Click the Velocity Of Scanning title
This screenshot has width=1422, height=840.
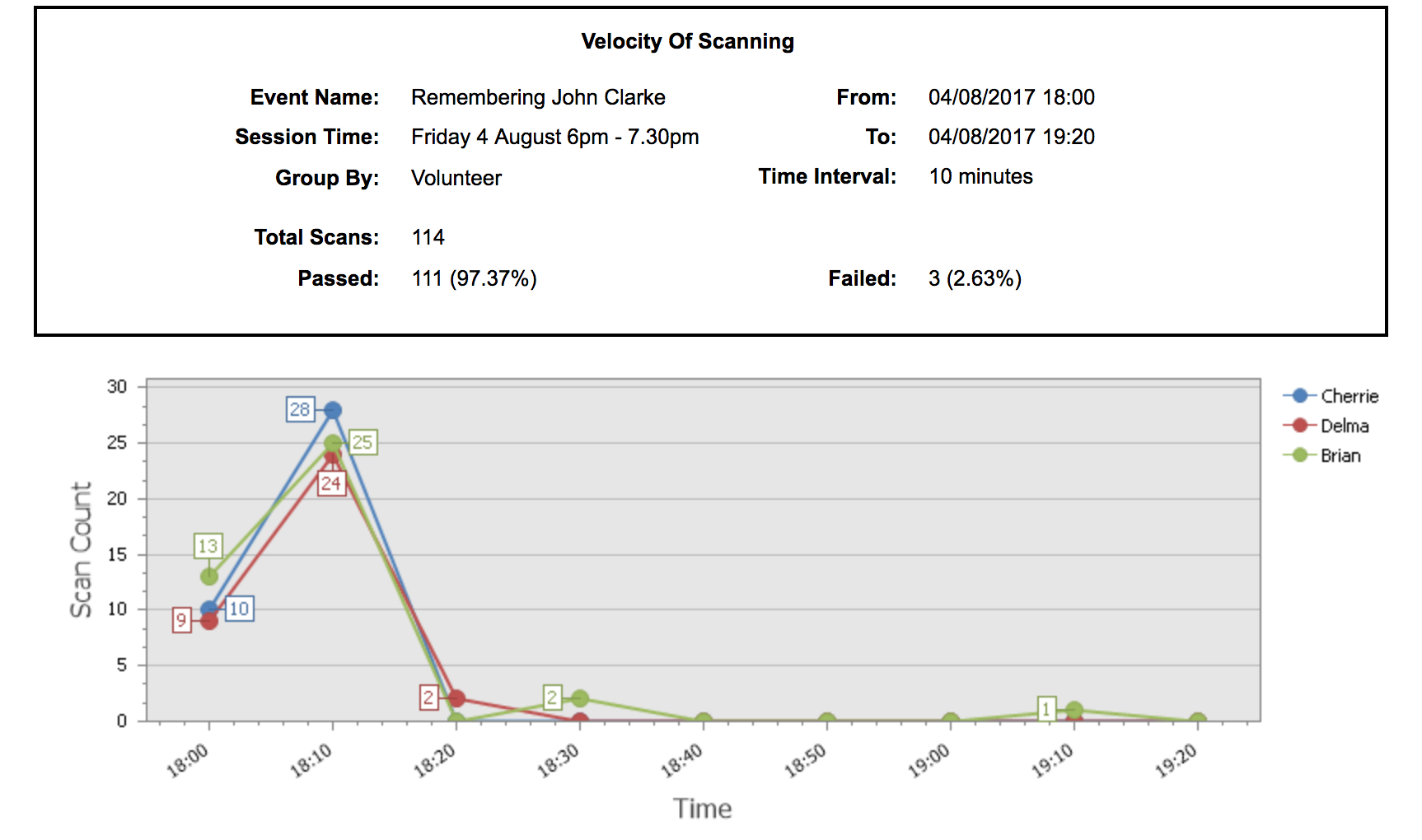(x=687, y=41)
